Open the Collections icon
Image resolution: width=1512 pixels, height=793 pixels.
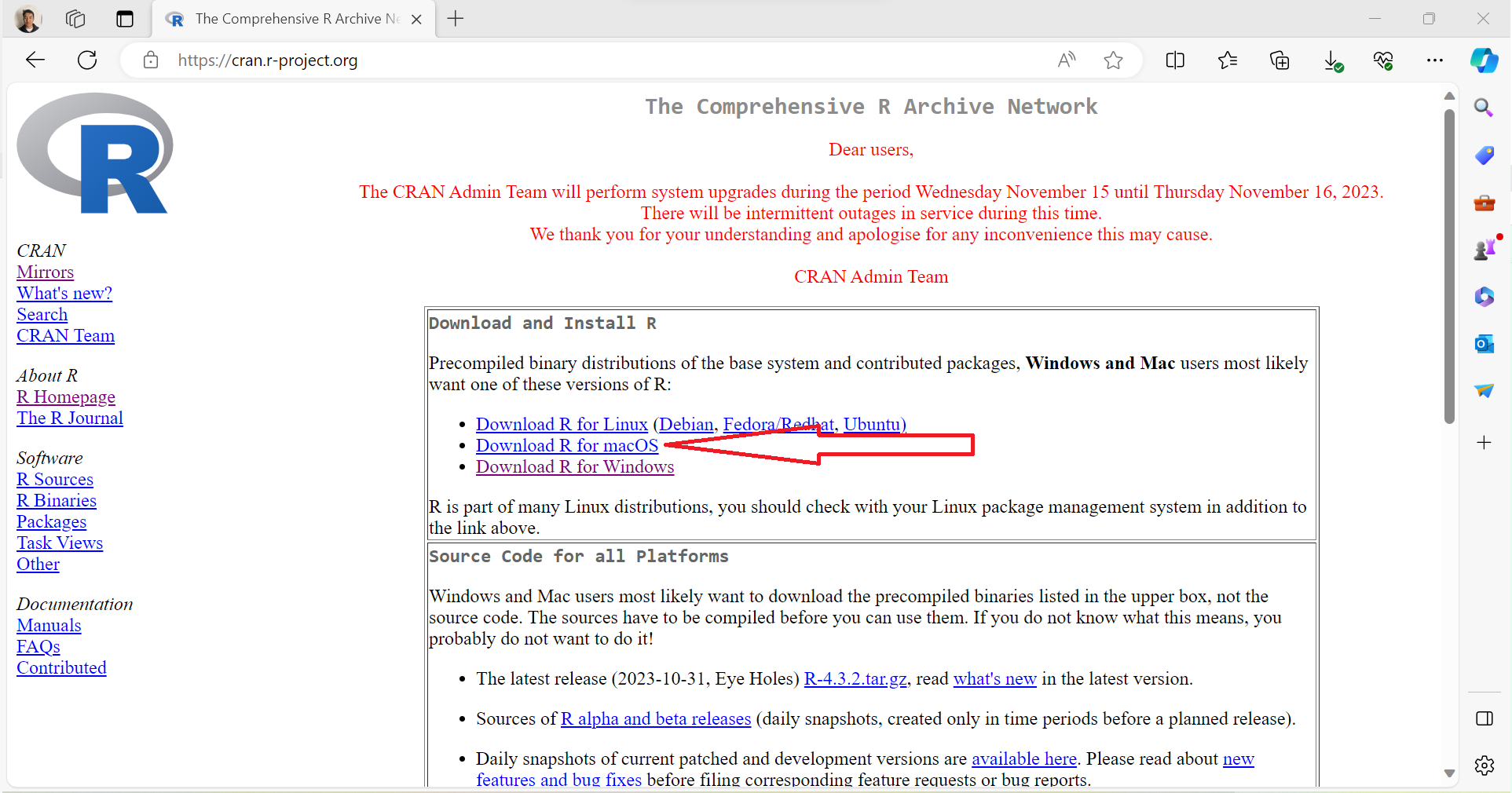tap(1280, 60)
